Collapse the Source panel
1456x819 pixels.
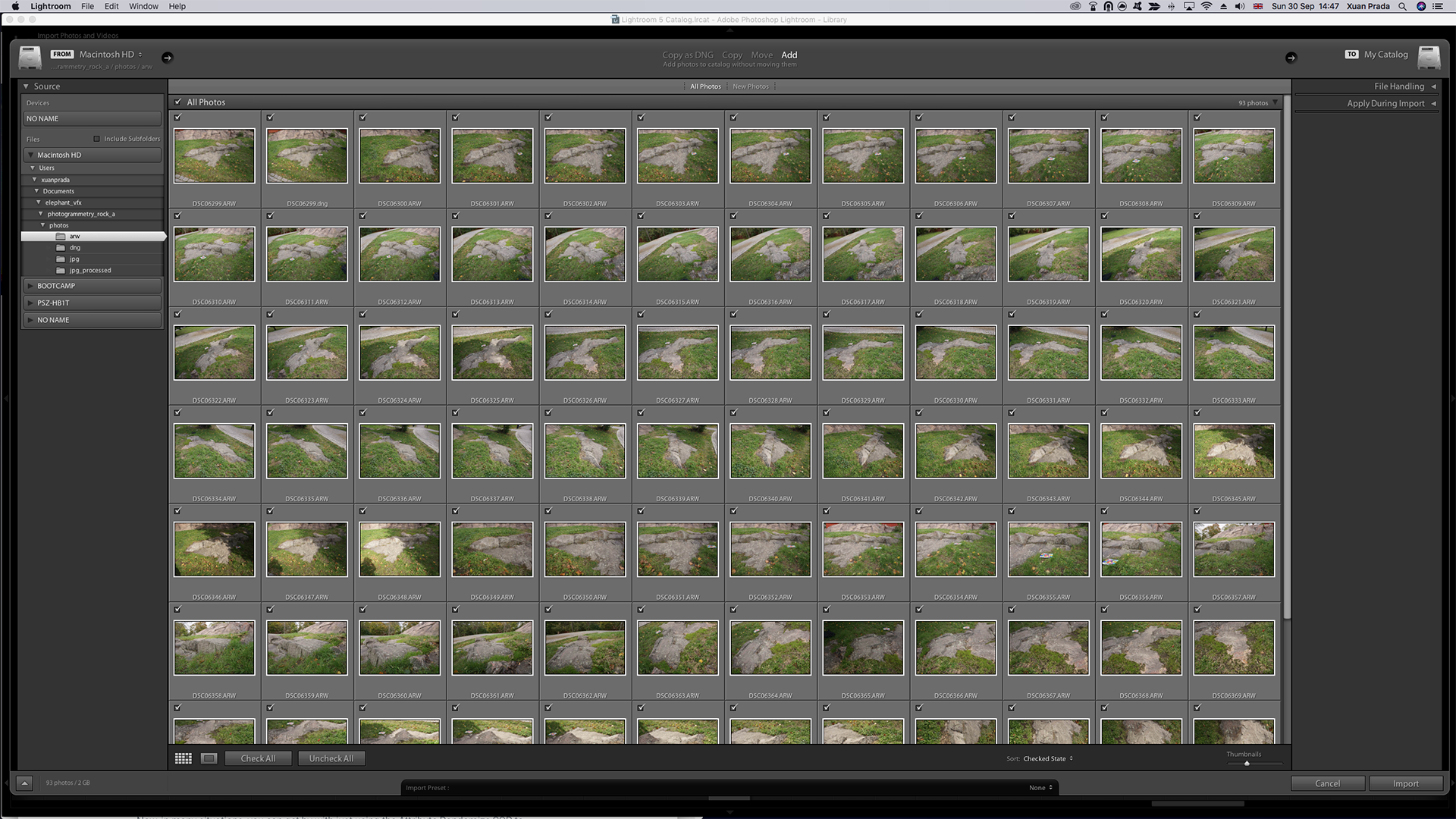click(26, 86)
